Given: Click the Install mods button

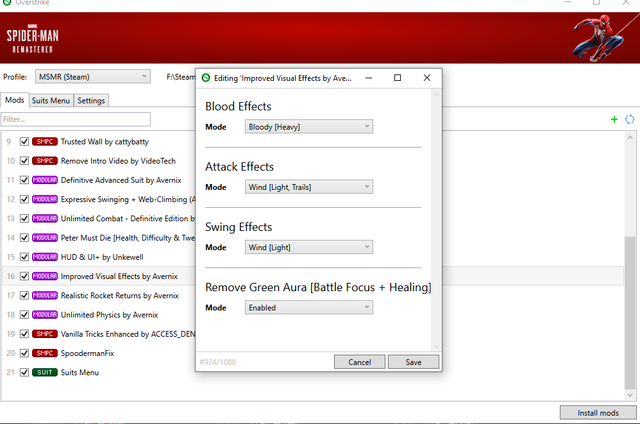Looking at the screenshot, I should [598, 413].
